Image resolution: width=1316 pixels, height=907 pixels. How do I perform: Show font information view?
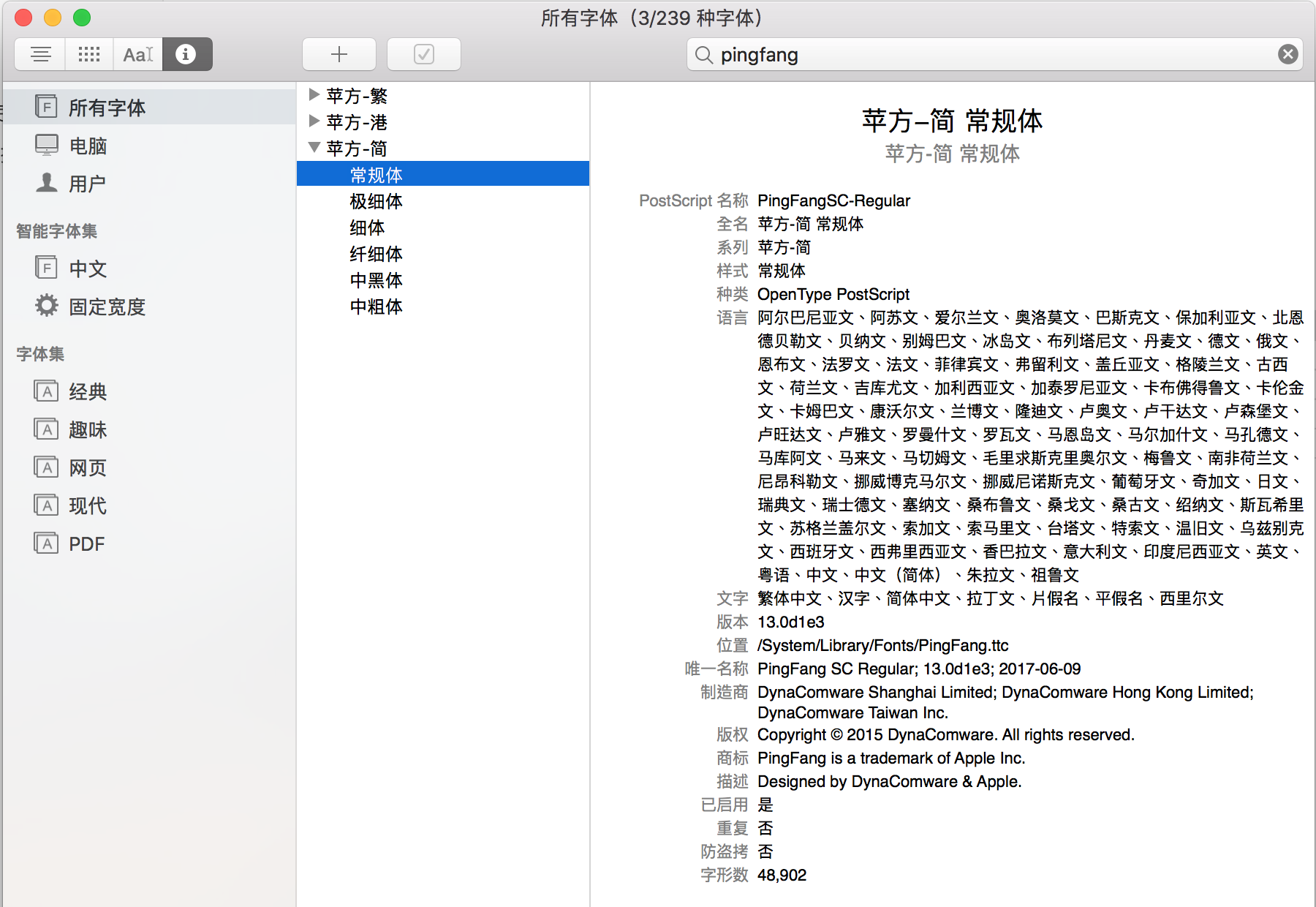tap(187, 54)
